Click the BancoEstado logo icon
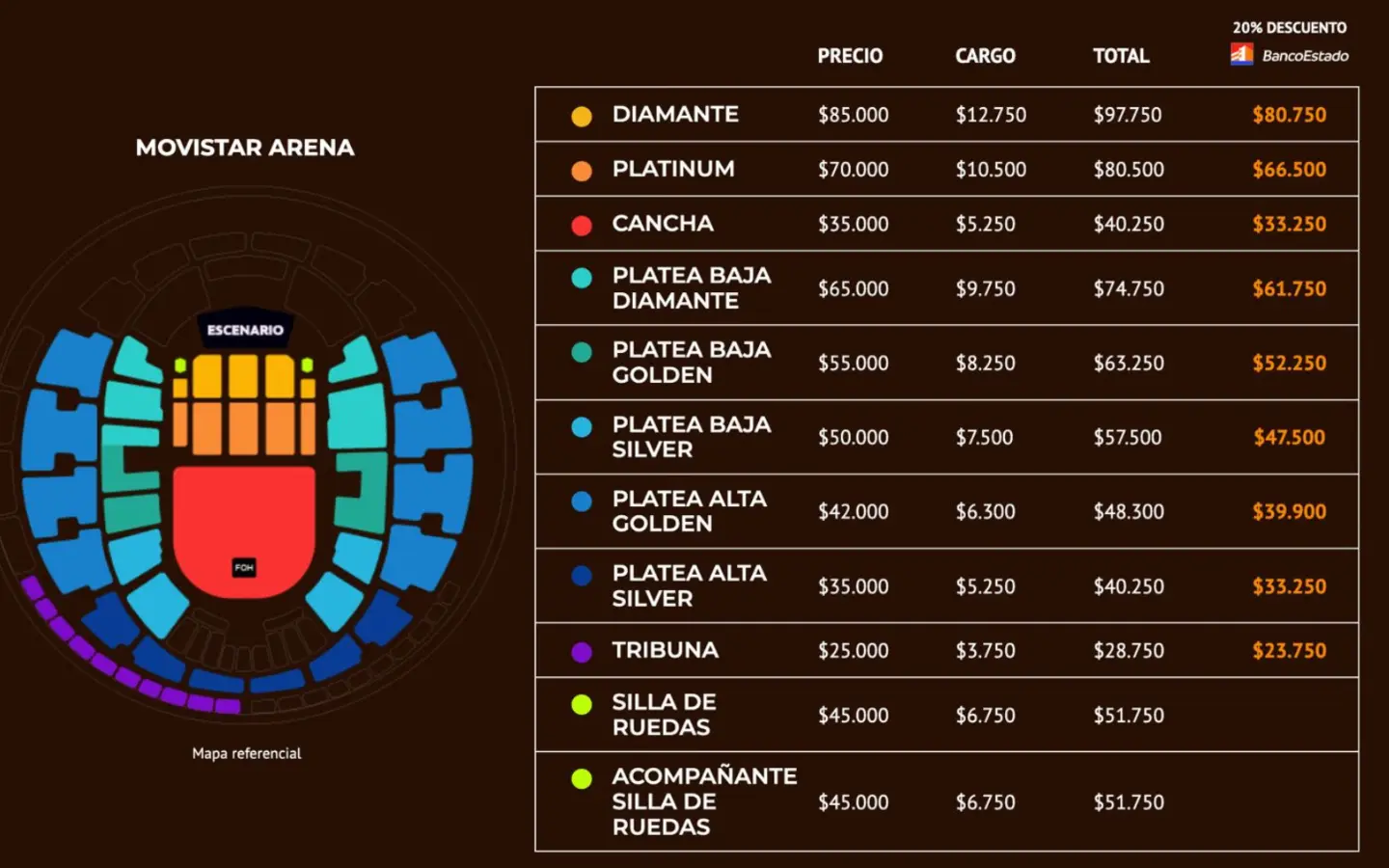 pos(1241,55)
